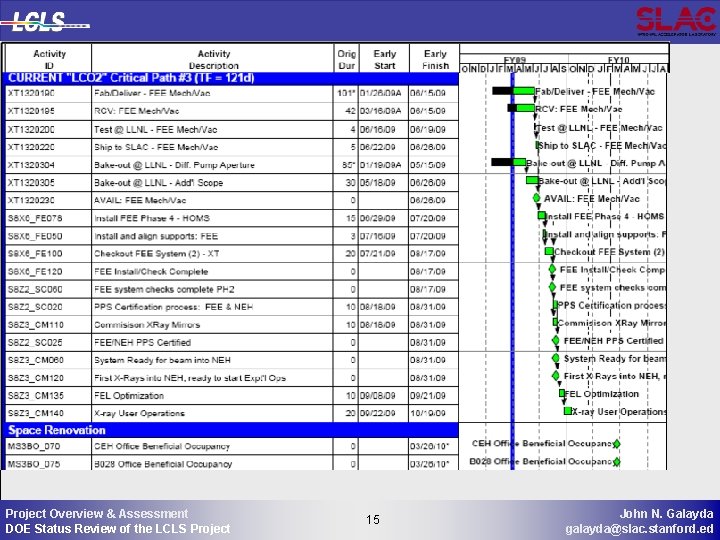Click the green RCV: FEE Mech/Vac Gantt bar

(525, 108)
